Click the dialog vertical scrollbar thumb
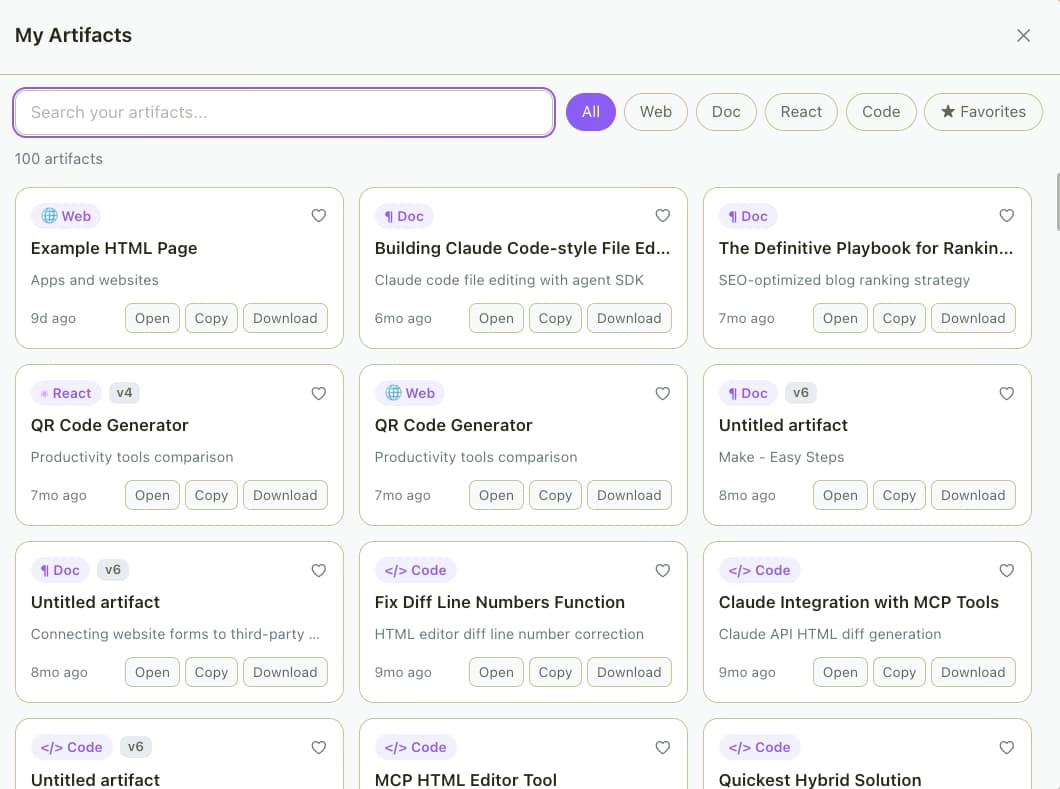Viewport: 1060px width, 789px height. pos(1057,203)
